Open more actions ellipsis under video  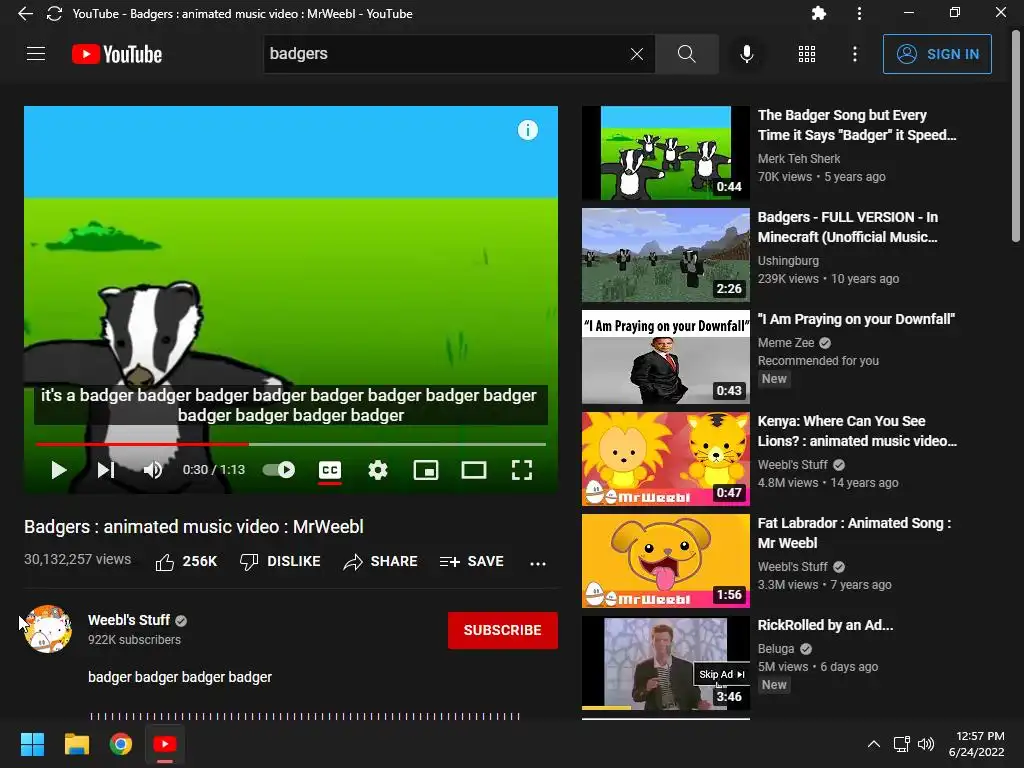click(x=537, y=563)
